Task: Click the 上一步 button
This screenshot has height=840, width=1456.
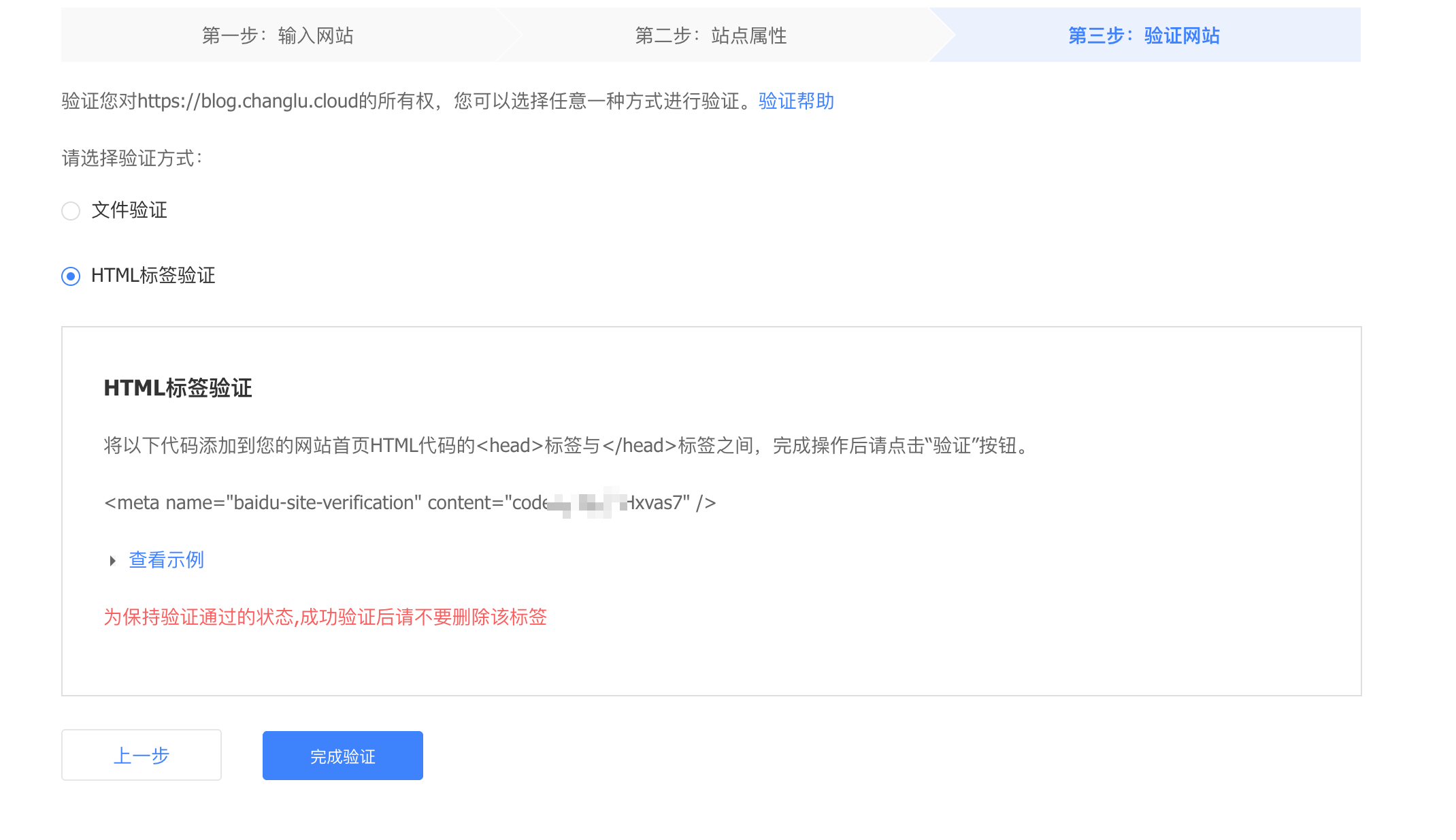Action: [x=142, y=755]
